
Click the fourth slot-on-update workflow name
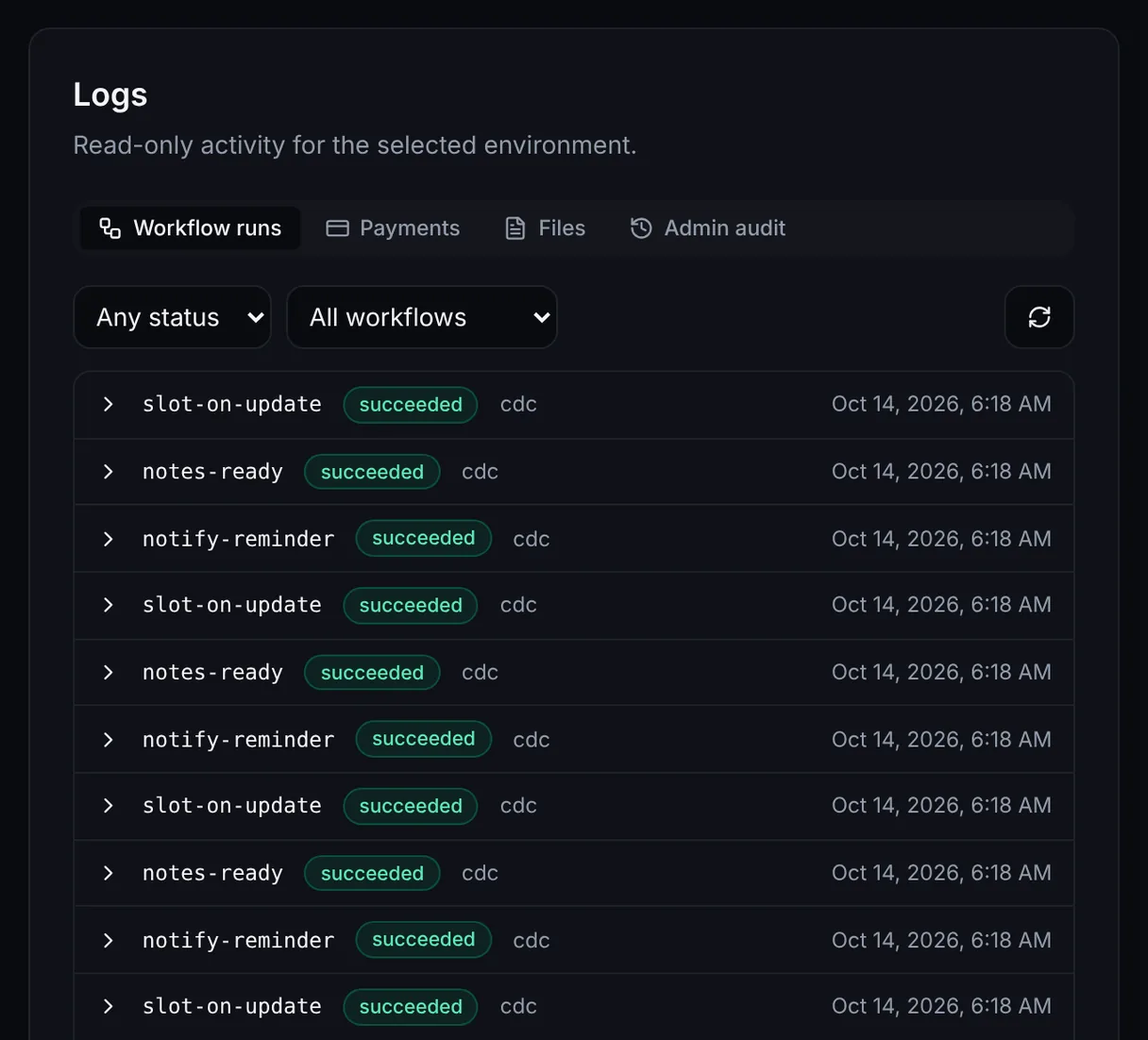tap(232, 1007)
